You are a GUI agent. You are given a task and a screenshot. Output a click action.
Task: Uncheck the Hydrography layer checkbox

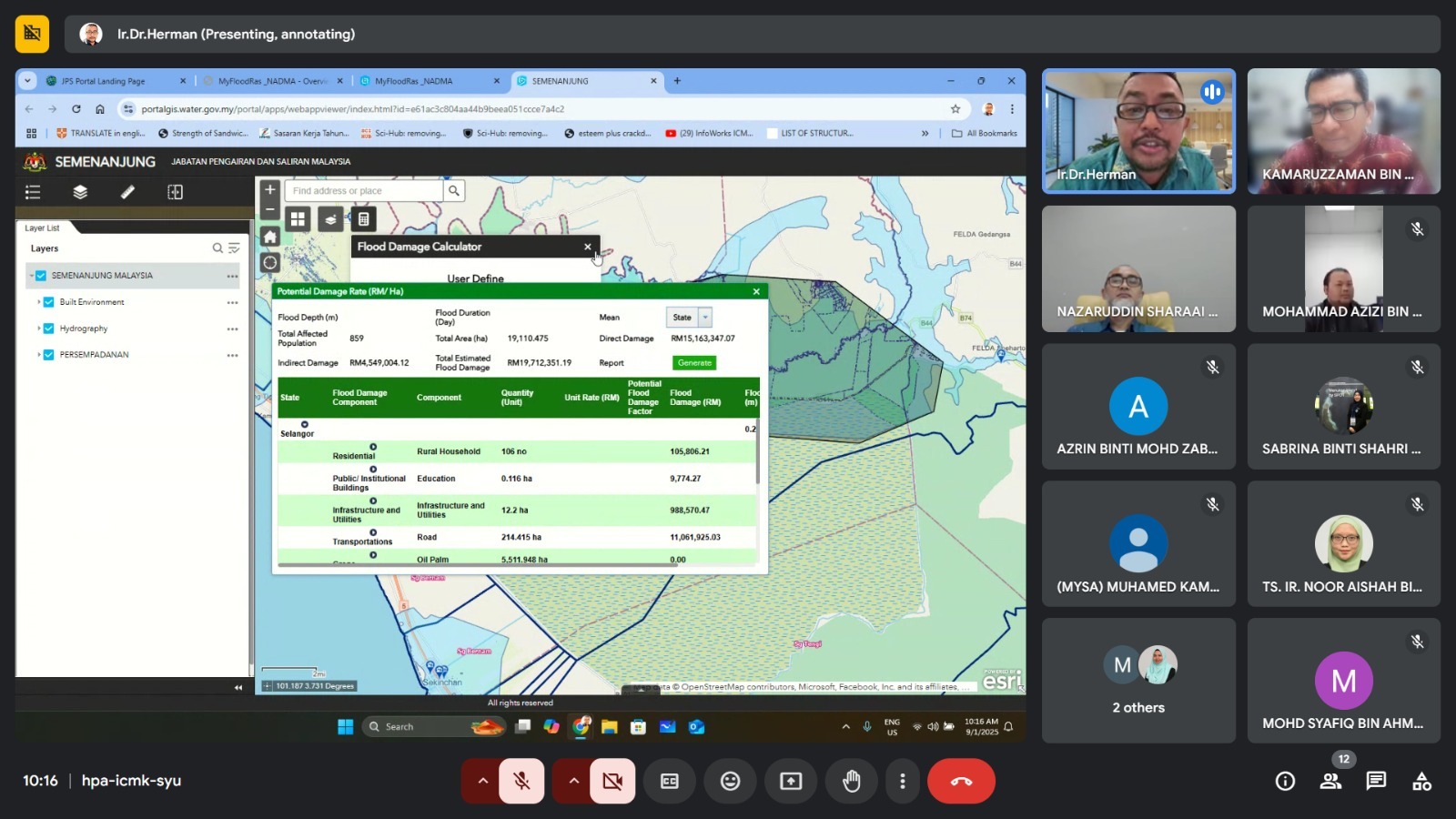(x=49, y=329)
